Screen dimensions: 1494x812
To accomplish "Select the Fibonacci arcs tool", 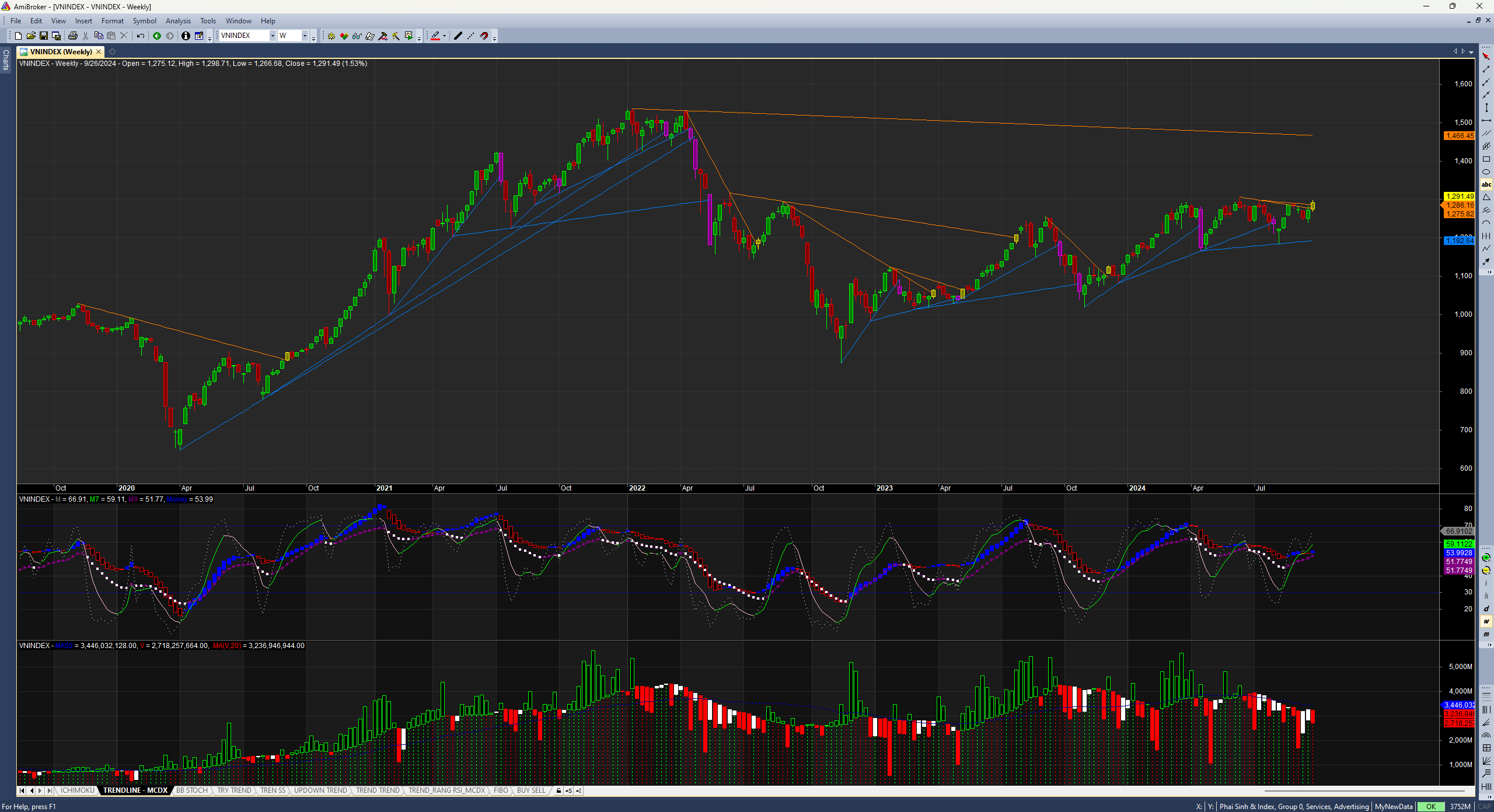I will [1486, 735].
